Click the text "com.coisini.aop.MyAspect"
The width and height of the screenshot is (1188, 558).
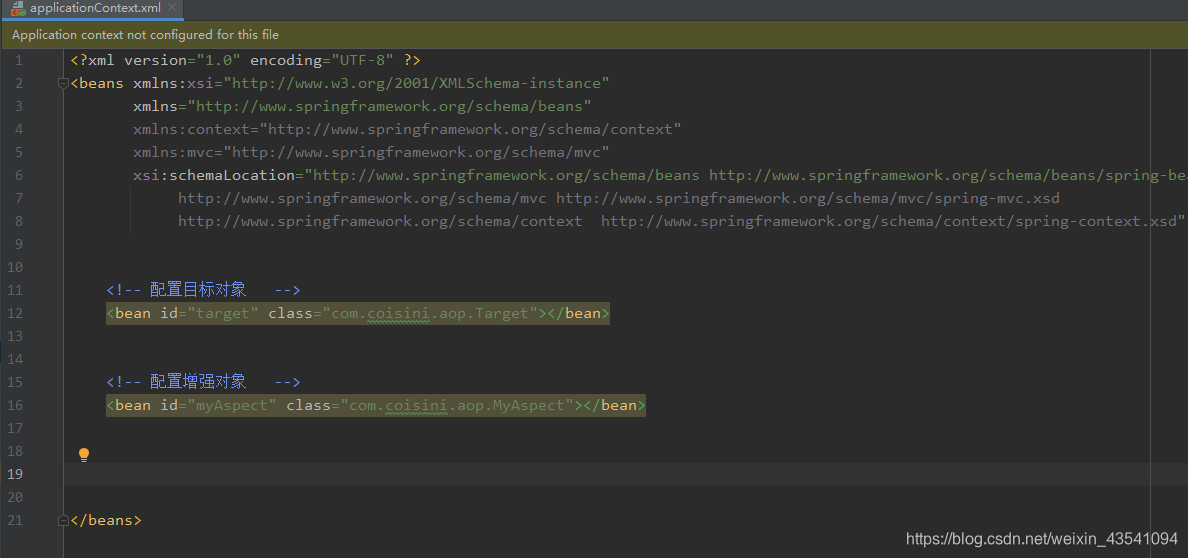point(458,406)
